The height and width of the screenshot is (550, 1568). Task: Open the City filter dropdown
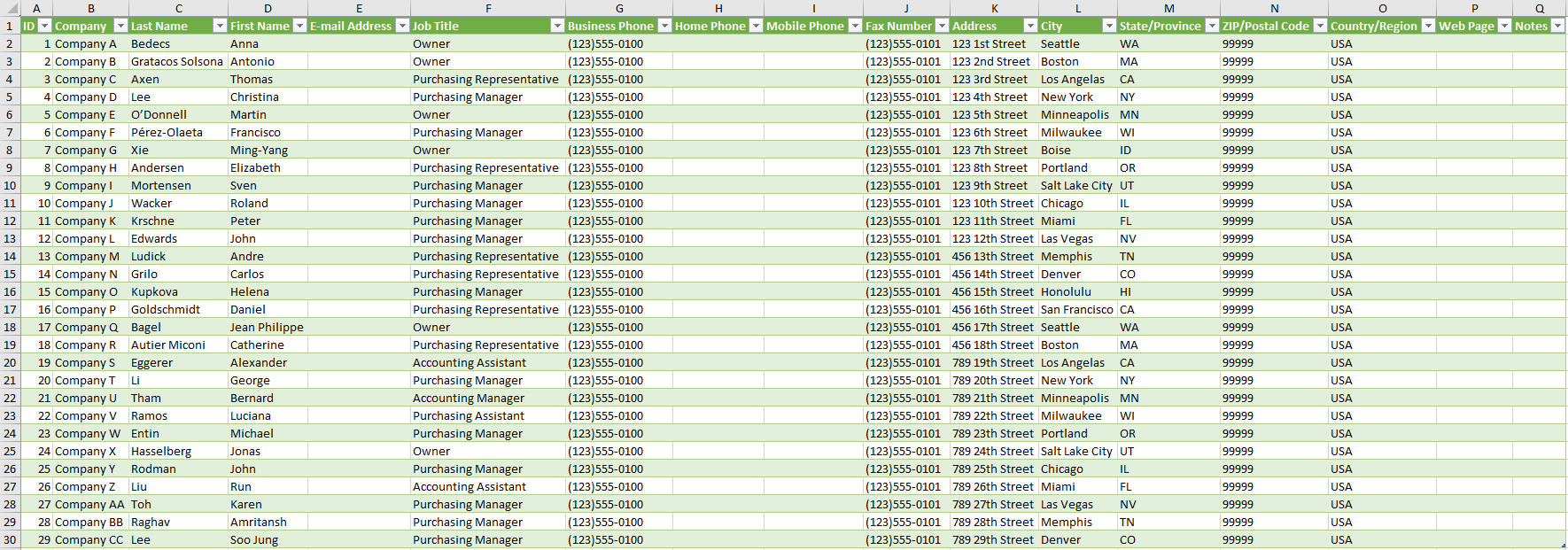1109,26
